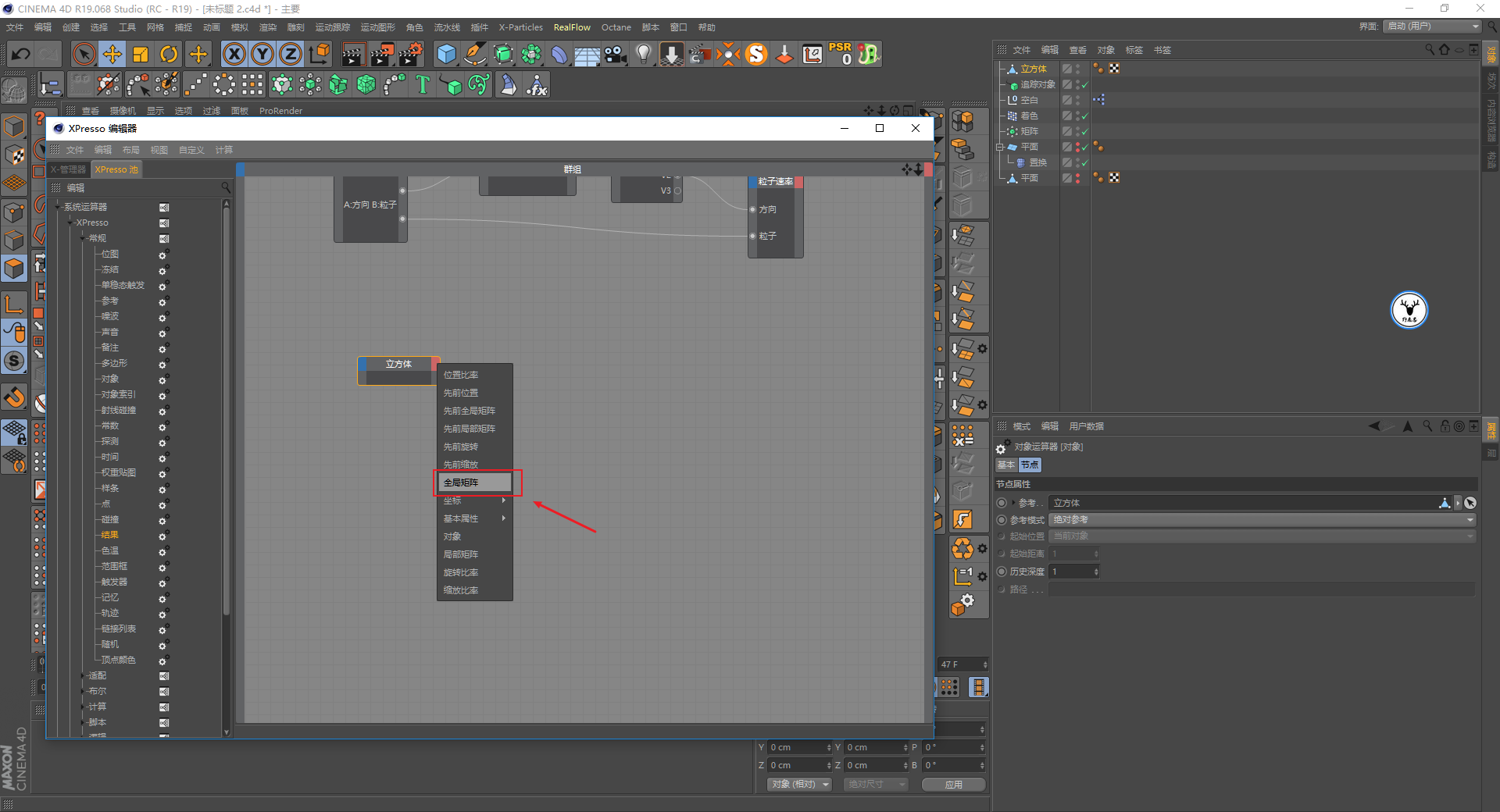Switch to the XPresso 池 tab
Image resolution: width=1500 pixels, height=812 pixels.
pyautogui.click(x=116, y=169)
